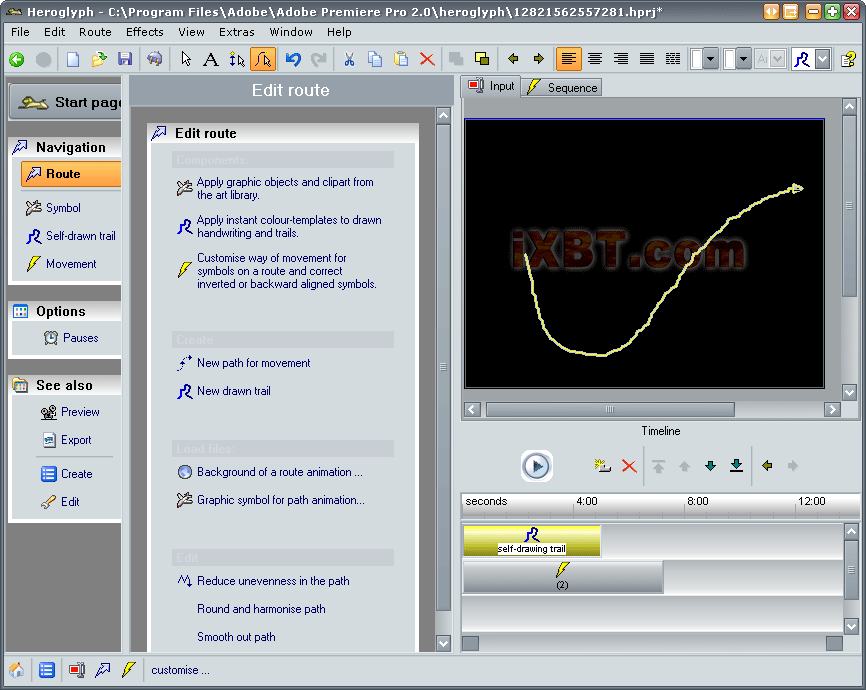Viewport: 866px width, 690px height.
Task: Click 'New path for movement' link
Action: [253, 363]
